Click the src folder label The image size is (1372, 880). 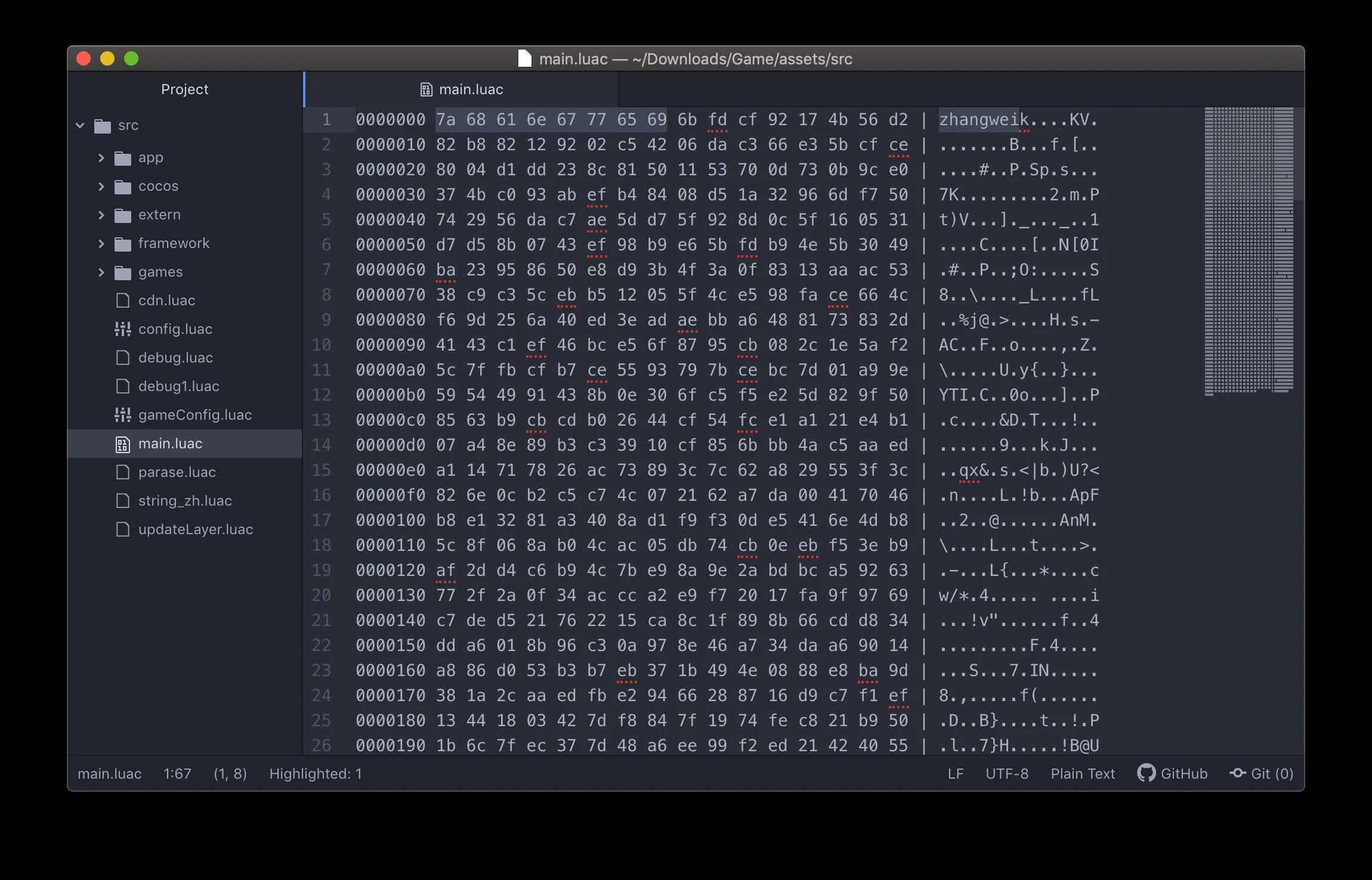[x=128, y=125]
